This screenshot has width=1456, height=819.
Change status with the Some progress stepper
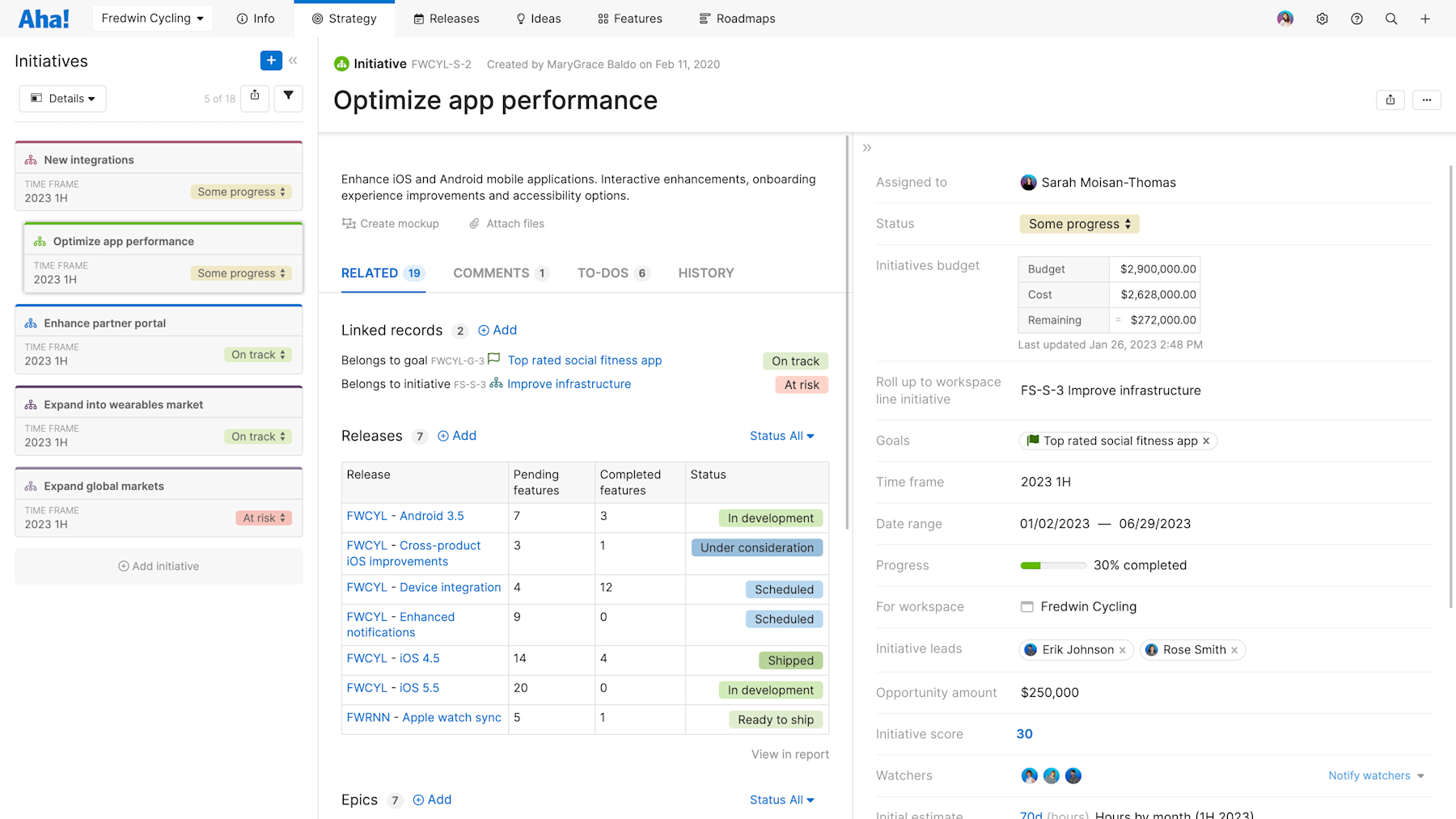point(1078,224)
